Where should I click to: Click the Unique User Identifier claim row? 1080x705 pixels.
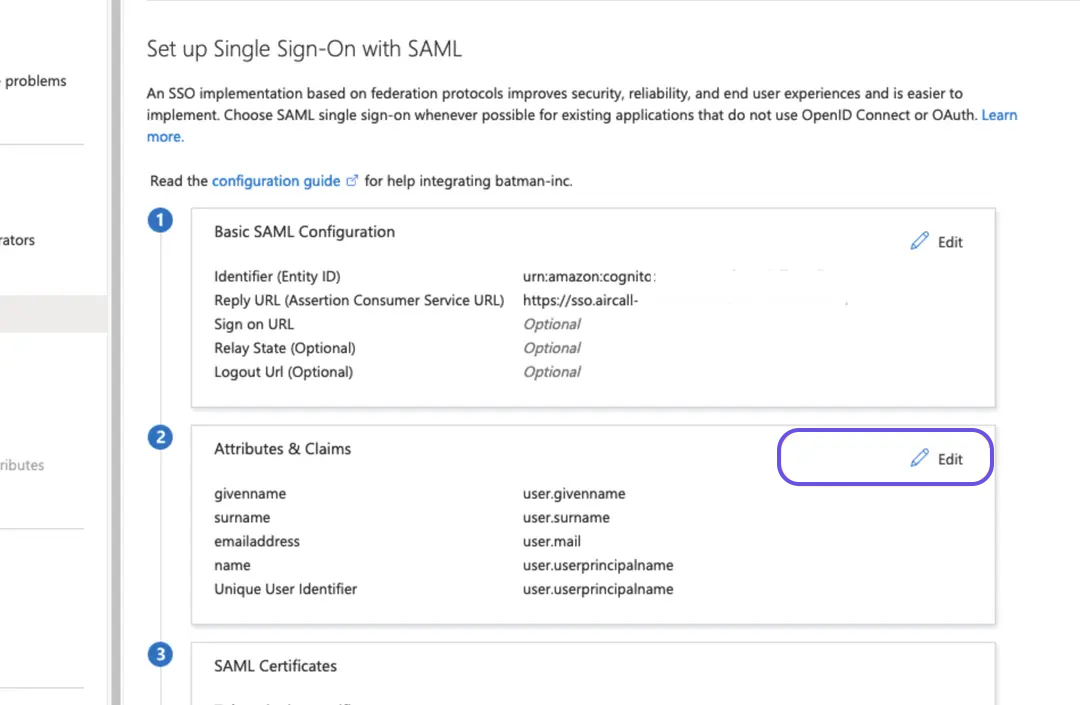point(286,589)
